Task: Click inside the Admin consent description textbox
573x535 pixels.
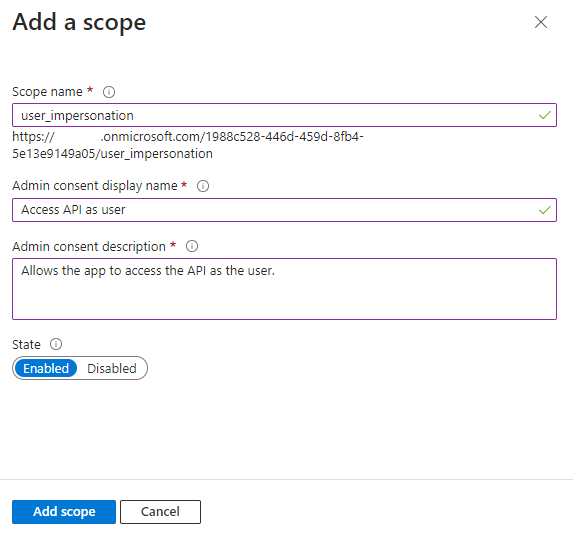Action: tap(284, 289)
